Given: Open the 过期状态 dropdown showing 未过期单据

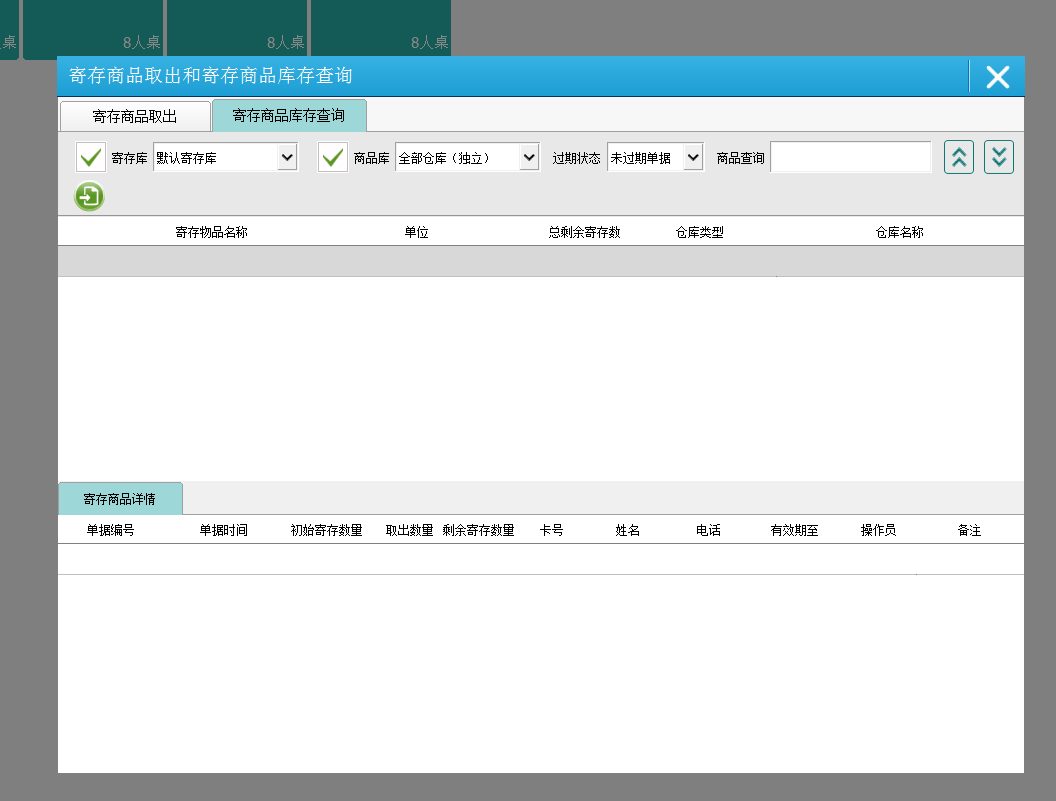Looking at the screenshot, I should click(x=655, y=158).
